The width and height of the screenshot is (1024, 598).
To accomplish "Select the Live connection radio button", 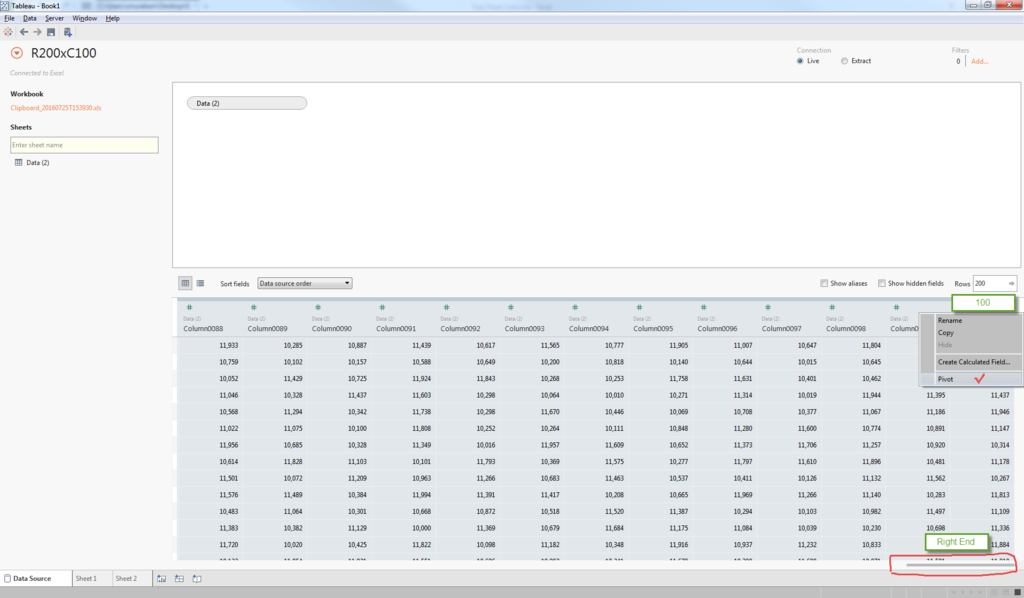I will [800, 61].
